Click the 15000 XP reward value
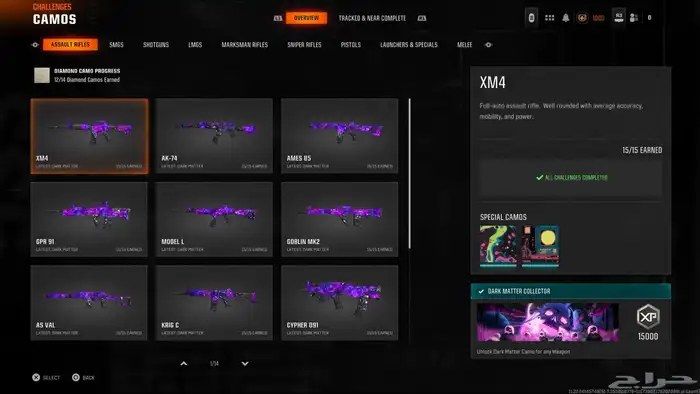This screenshot has width=700, height=394. point(648,336)
